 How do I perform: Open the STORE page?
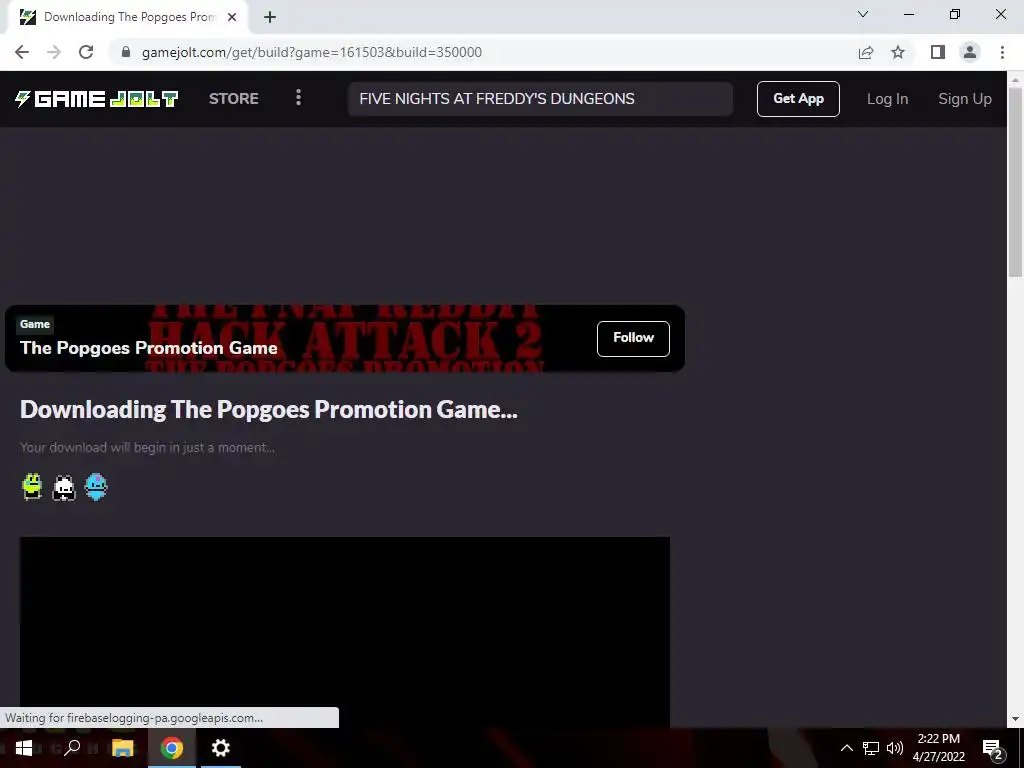(234, 99)
